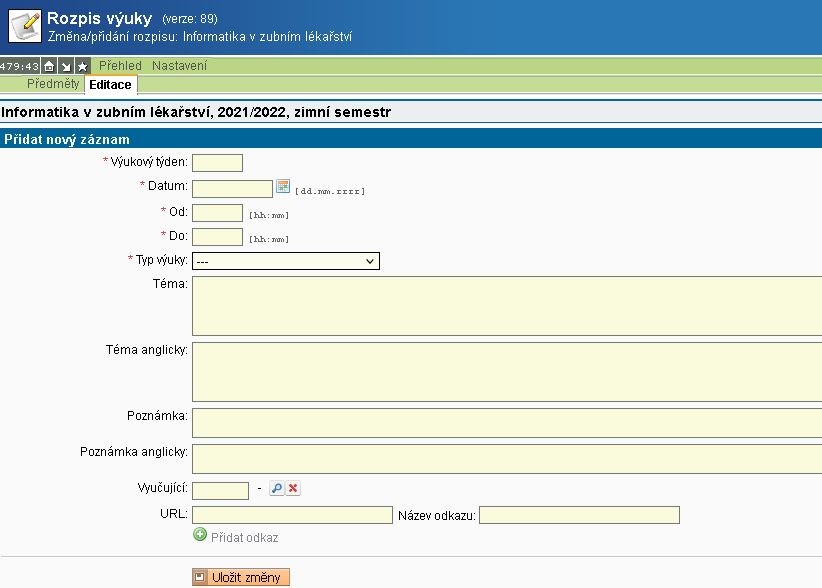822x588 pixels.
Task: Click the Do time field
Action: pyautogui.click(x=217, y=237)
